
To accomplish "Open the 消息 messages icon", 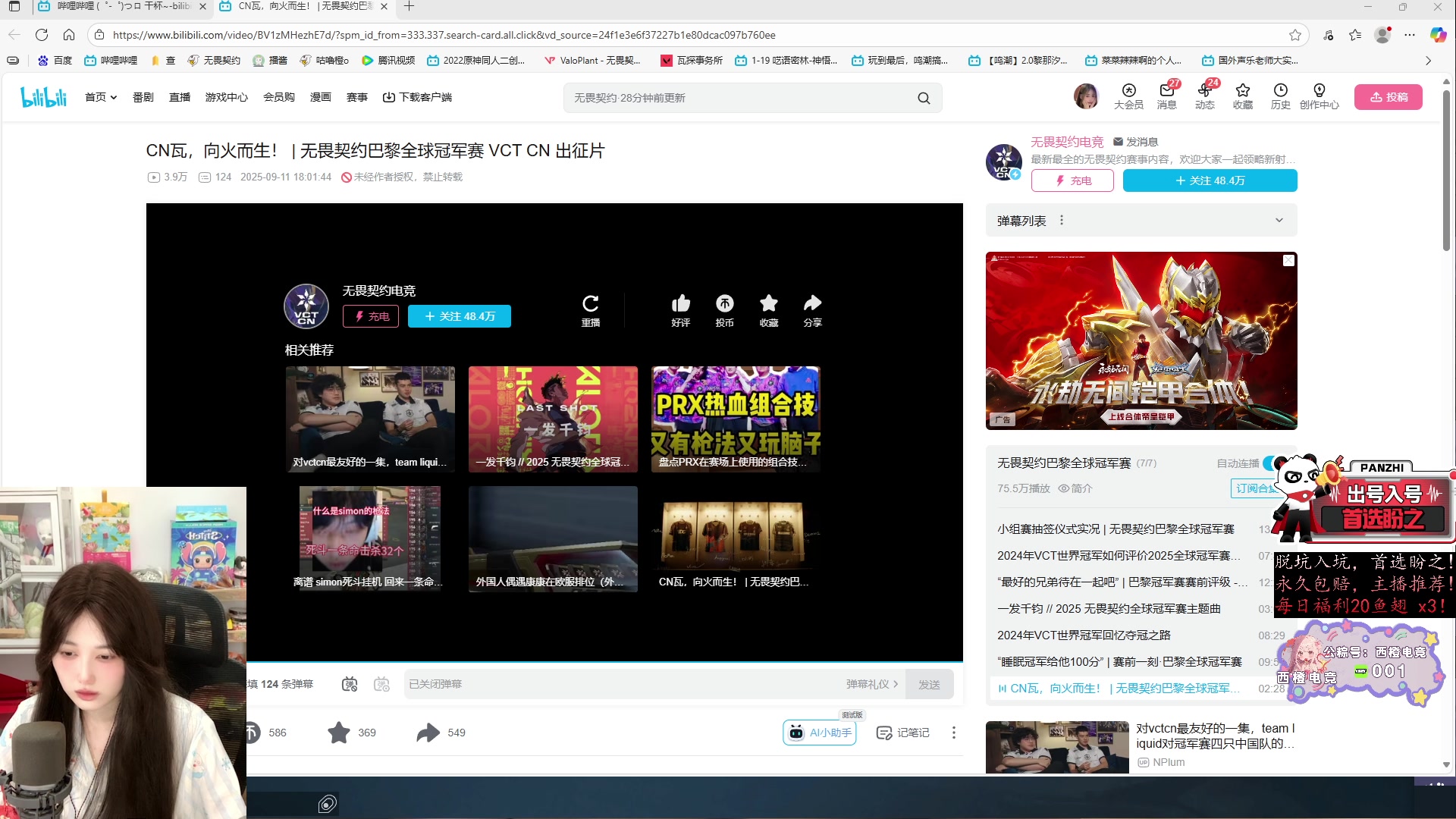I will pyautogui.click(x=1166, y=96).
